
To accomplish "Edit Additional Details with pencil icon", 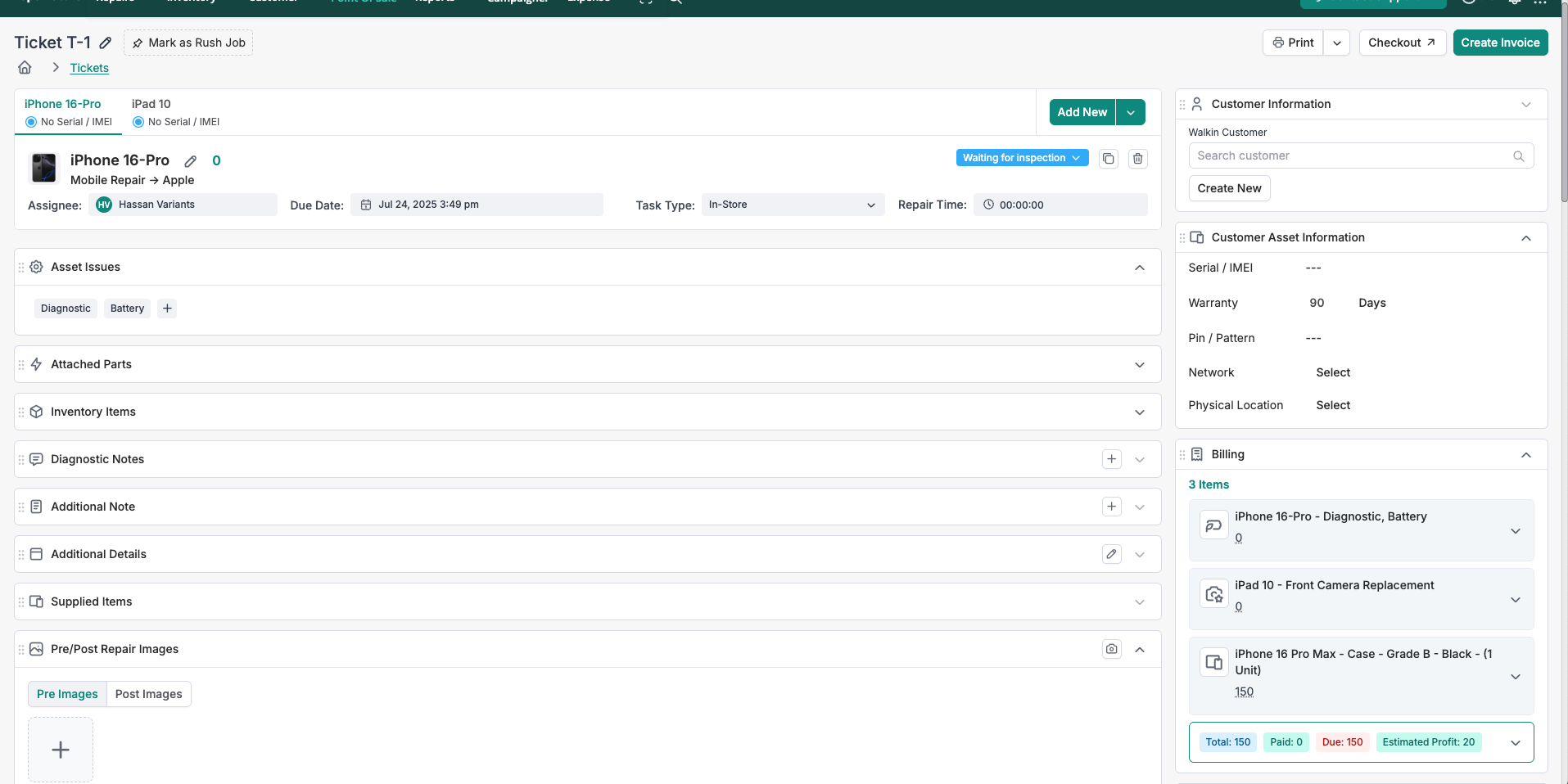I will click(x=1111, y=554).
